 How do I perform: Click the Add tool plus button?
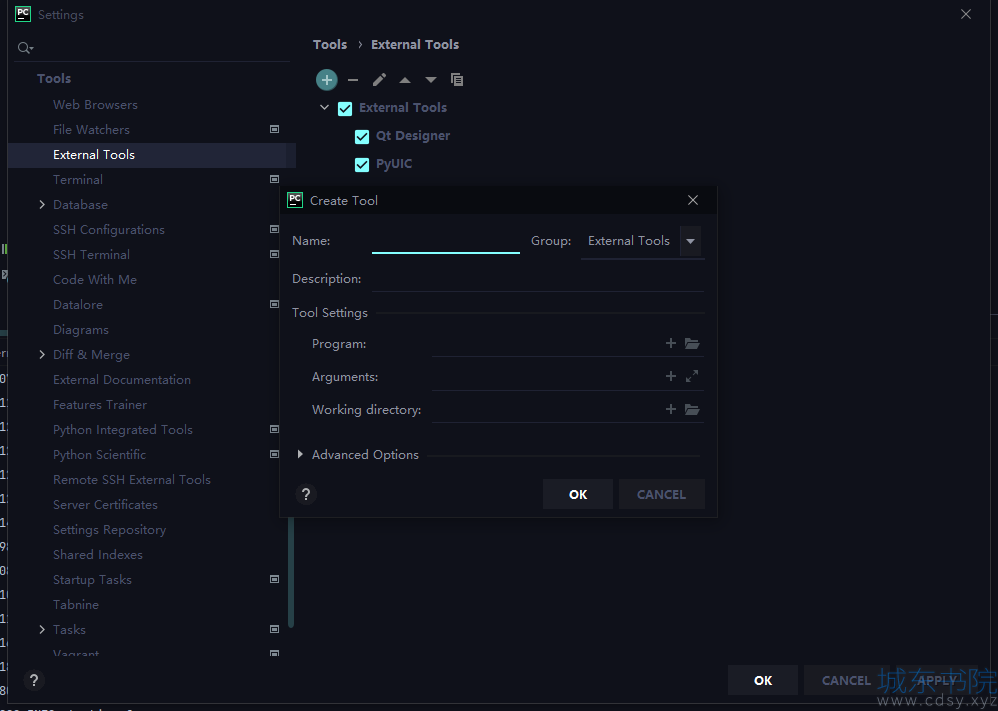327,80
